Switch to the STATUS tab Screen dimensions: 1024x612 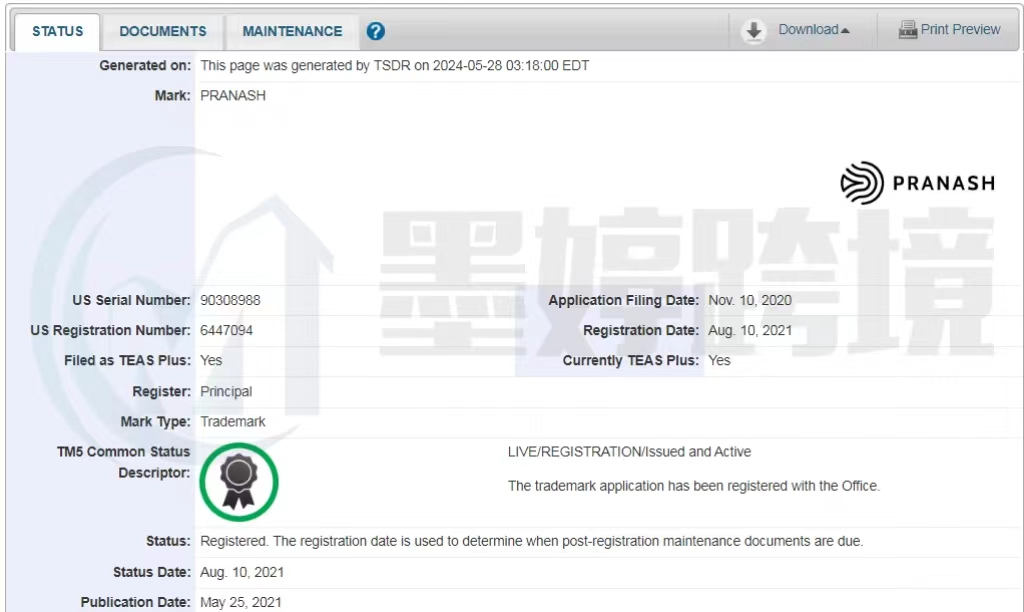pos(57,31)
